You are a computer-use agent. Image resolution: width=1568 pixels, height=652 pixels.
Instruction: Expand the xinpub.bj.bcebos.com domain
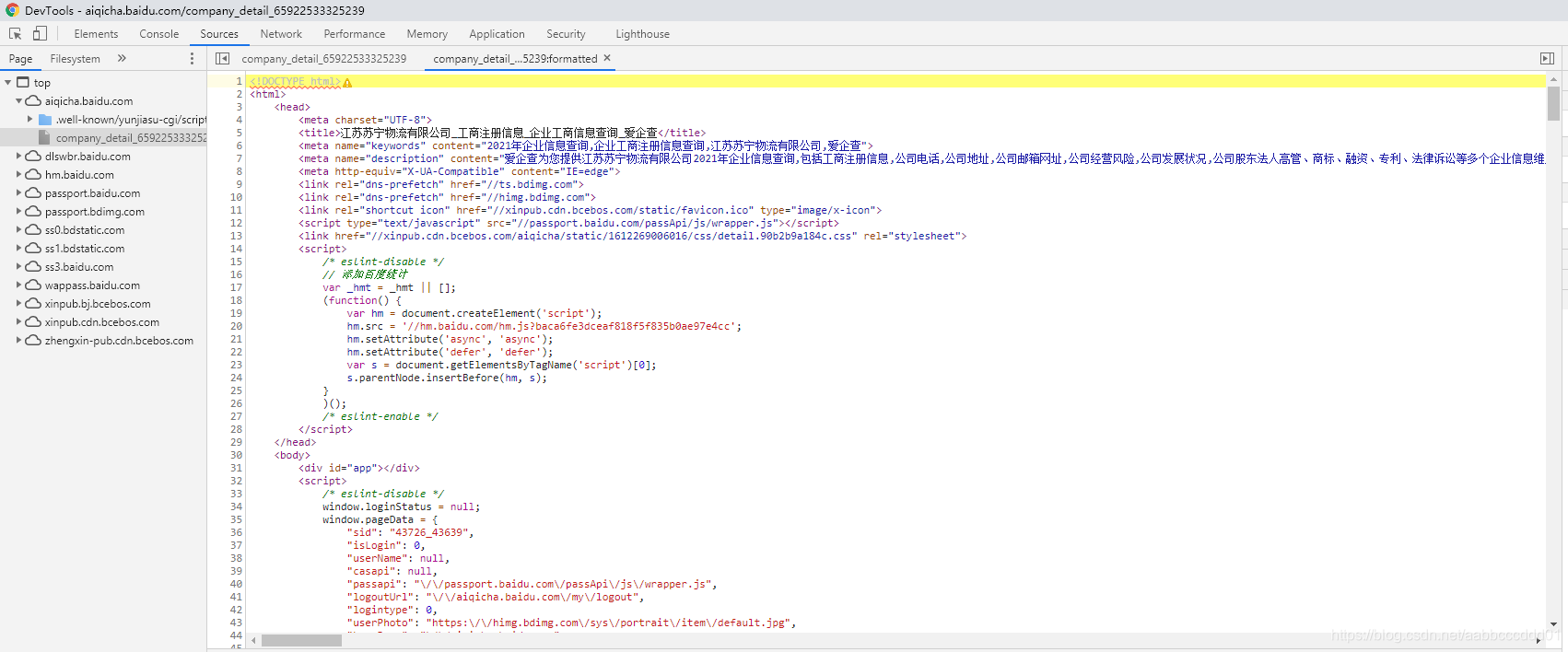click(x=18, y=303)
